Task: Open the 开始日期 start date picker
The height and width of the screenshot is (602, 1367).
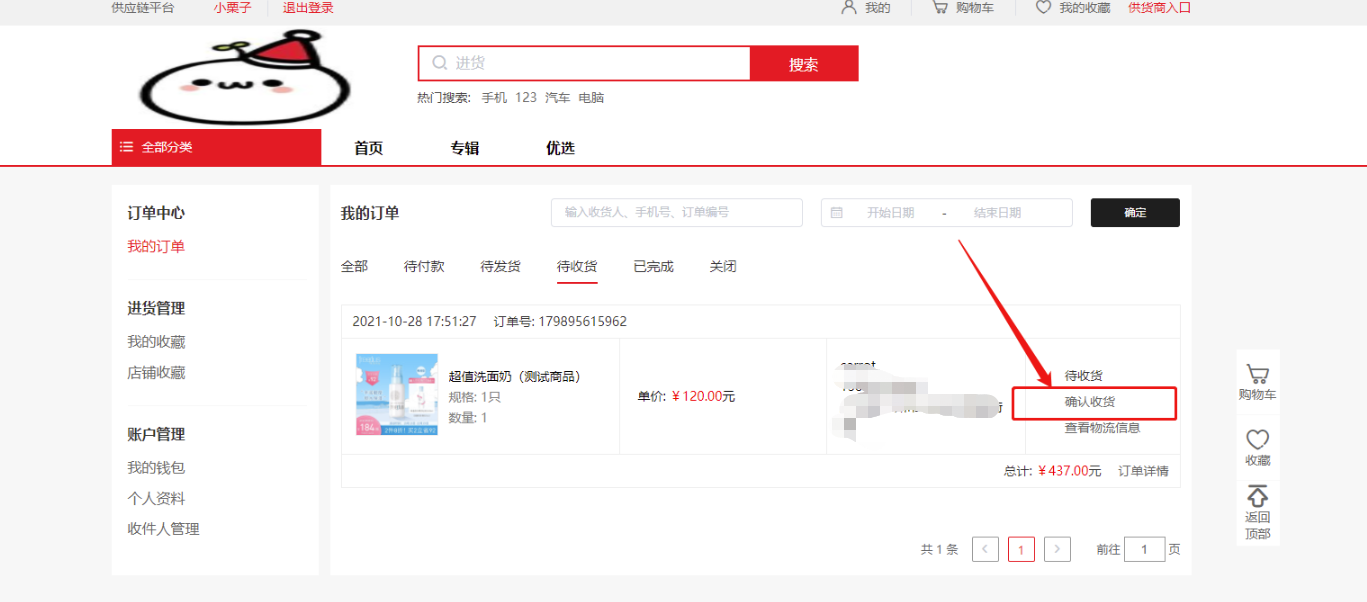Action: point(890,213)
